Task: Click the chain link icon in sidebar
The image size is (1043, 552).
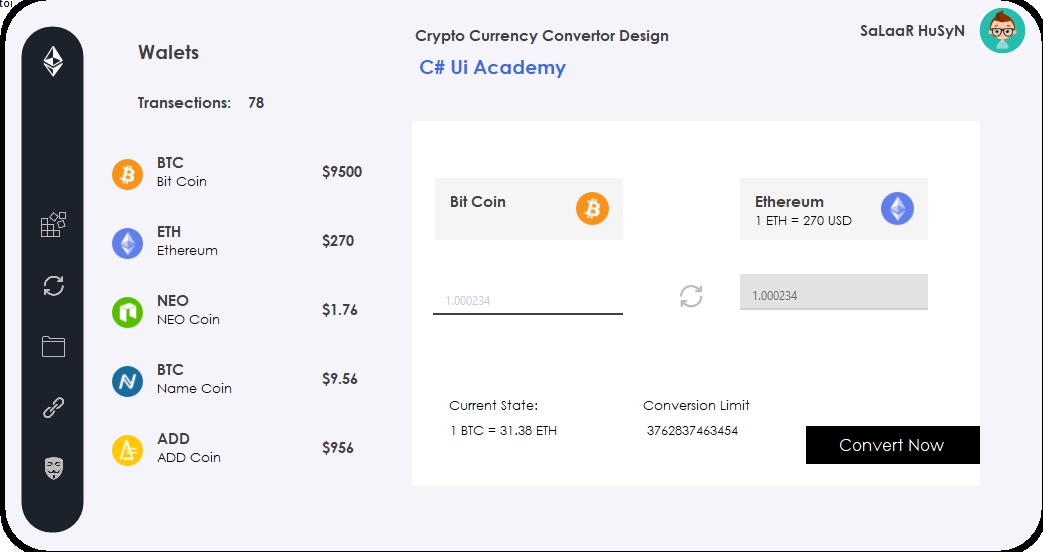Action: click(x=53, y=408)
